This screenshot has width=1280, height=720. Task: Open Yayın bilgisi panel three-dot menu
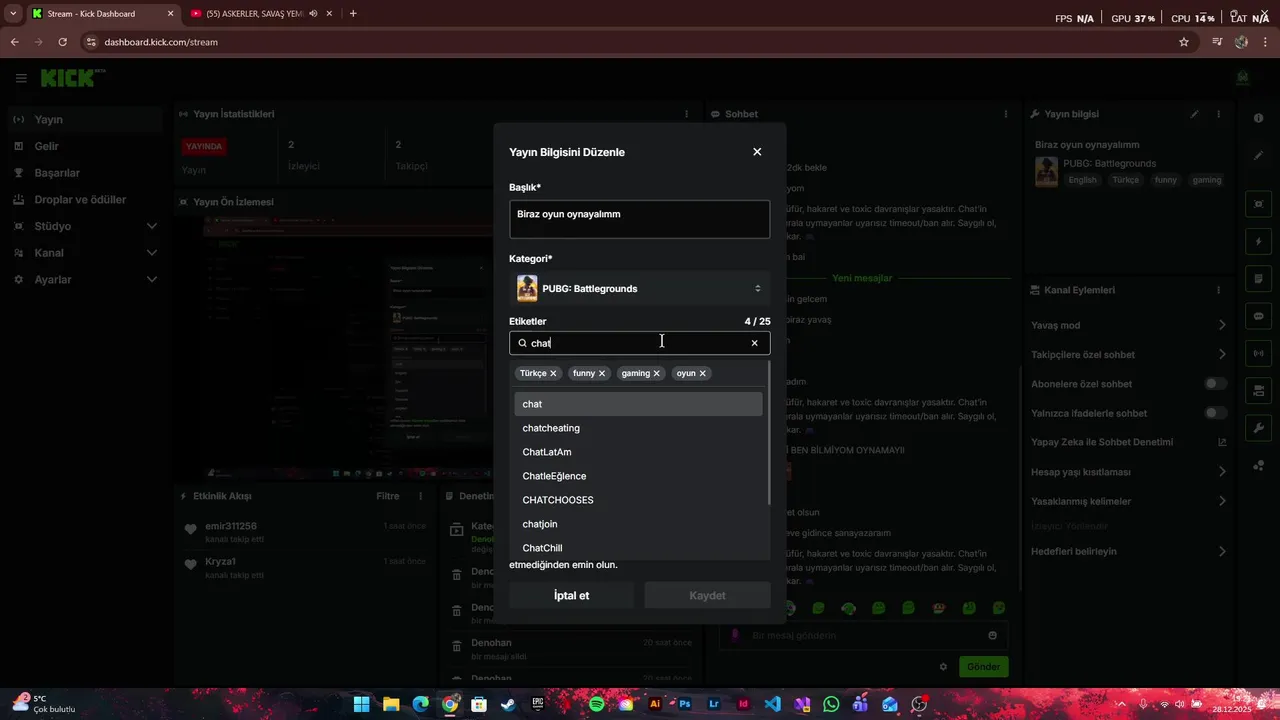point(1218,114)
